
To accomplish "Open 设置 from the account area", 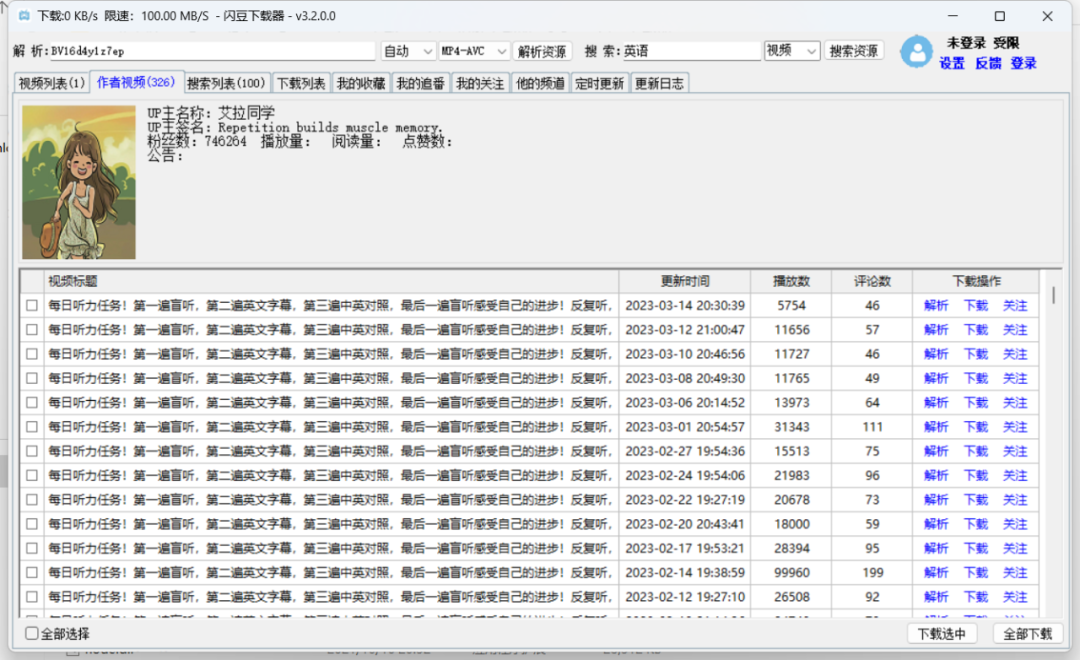I will pos(950,63).
